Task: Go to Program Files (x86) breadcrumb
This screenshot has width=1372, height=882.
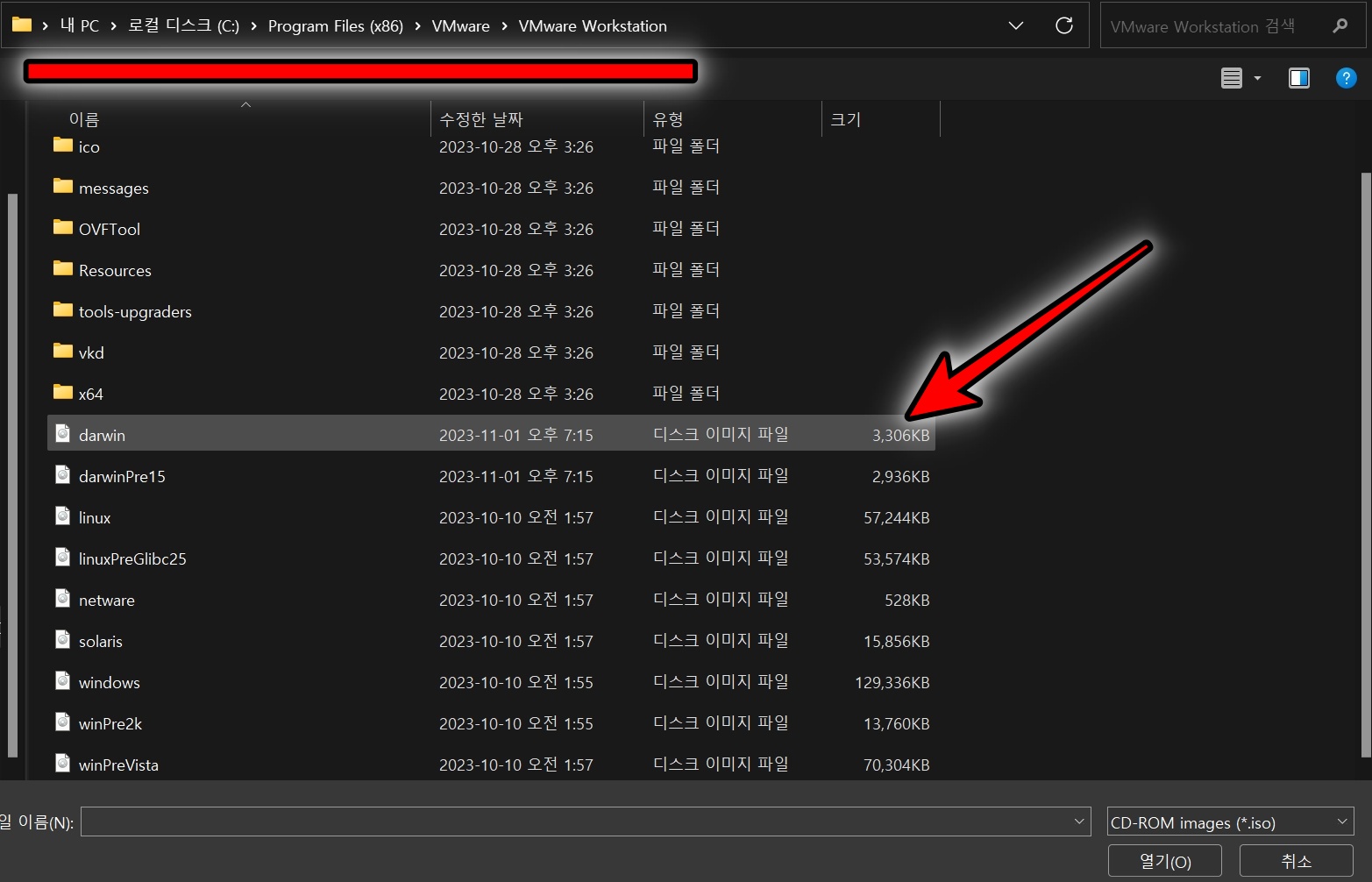Action: (336, 25)
